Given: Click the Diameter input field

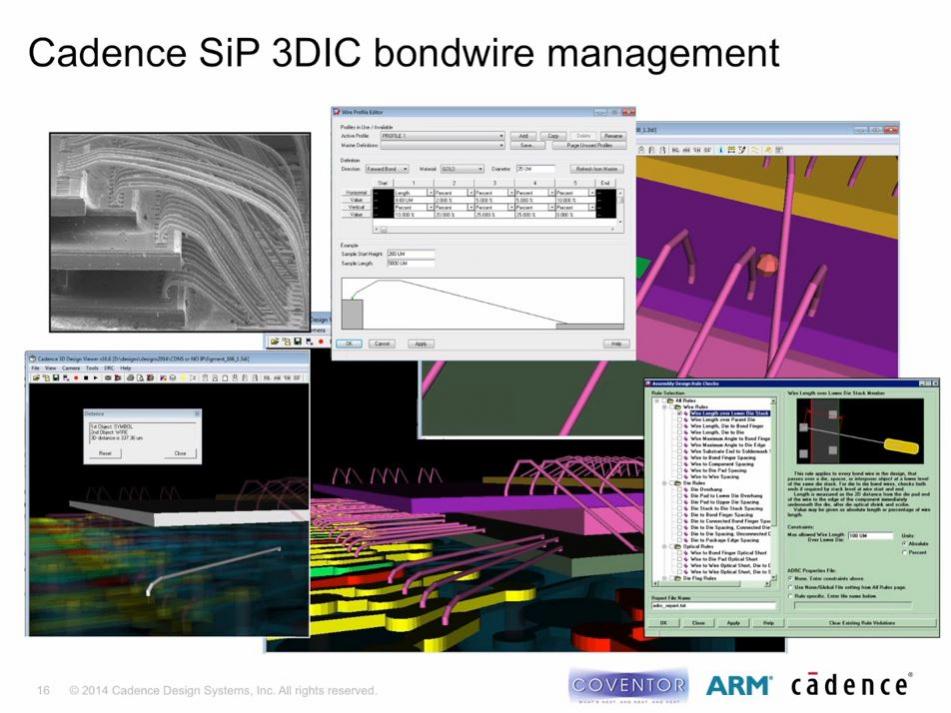Looking at the screenshot, I should click(535, 169).
